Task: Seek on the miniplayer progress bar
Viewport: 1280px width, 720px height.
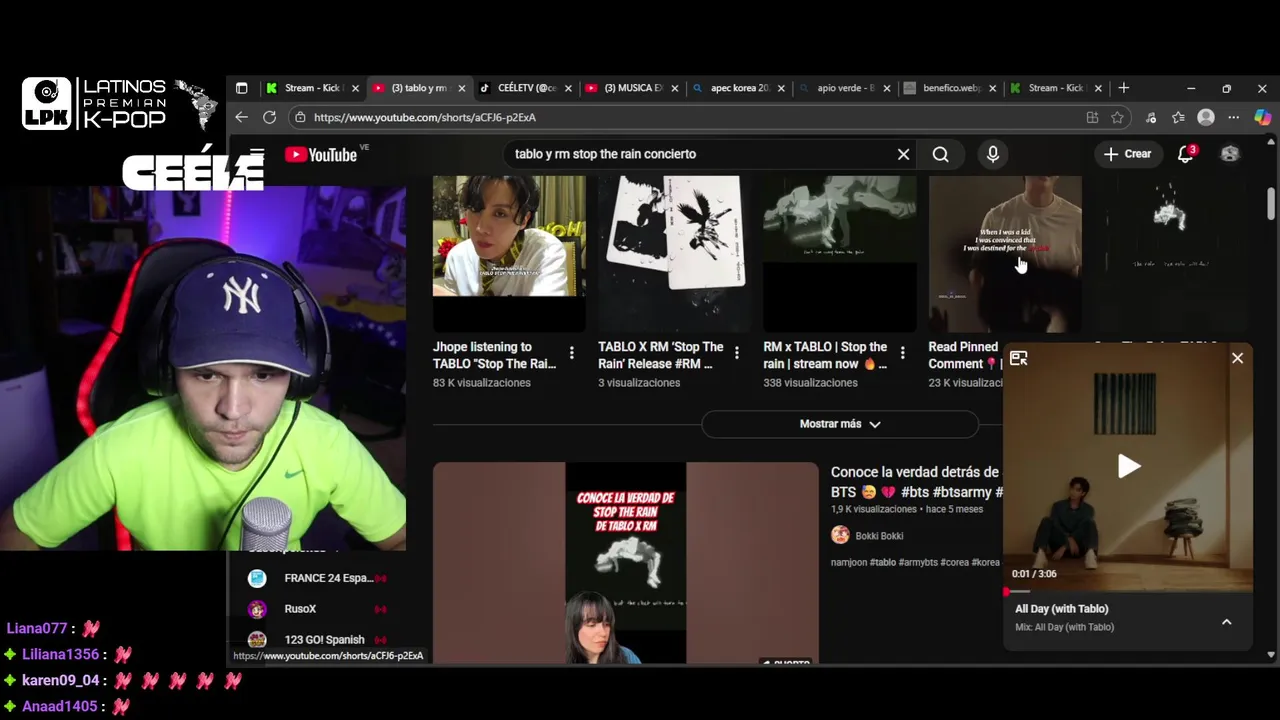Action: pyautogui.click(x=1128, y=592)
